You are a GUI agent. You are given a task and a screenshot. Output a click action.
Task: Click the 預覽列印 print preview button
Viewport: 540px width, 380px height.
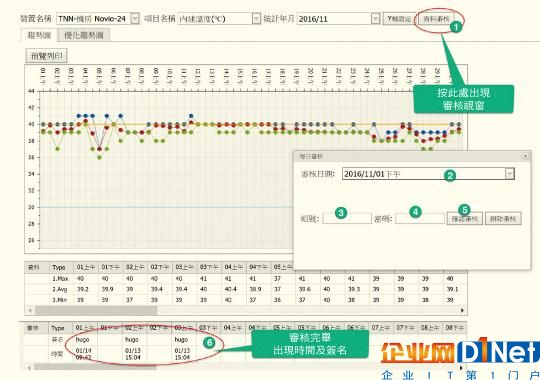47,56
